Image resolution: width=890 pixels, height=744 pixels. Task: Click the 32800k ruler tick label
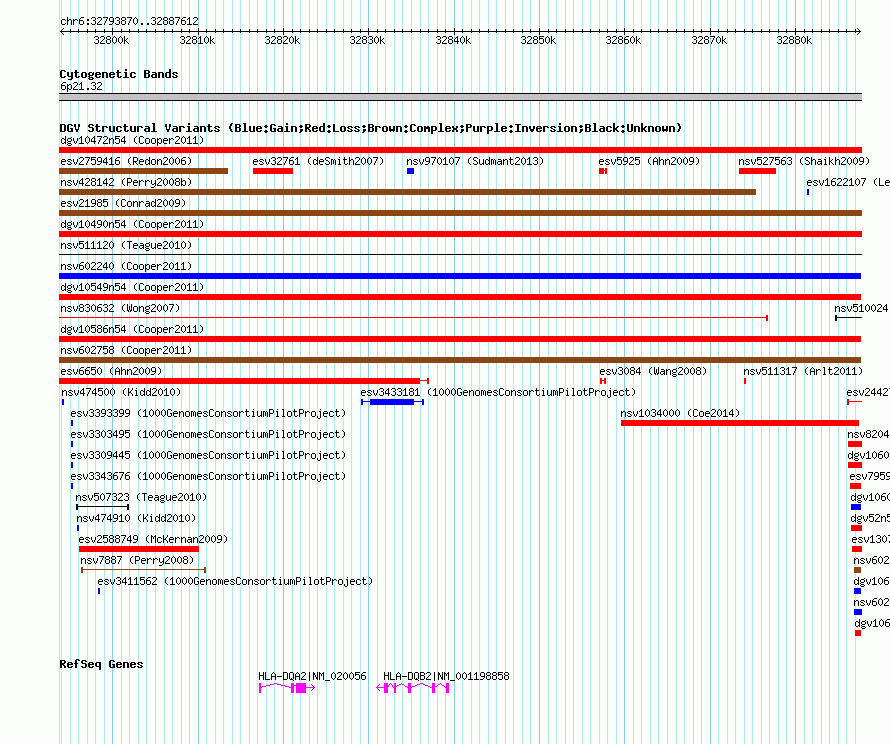pyautogui.click(x=111, y=40)
